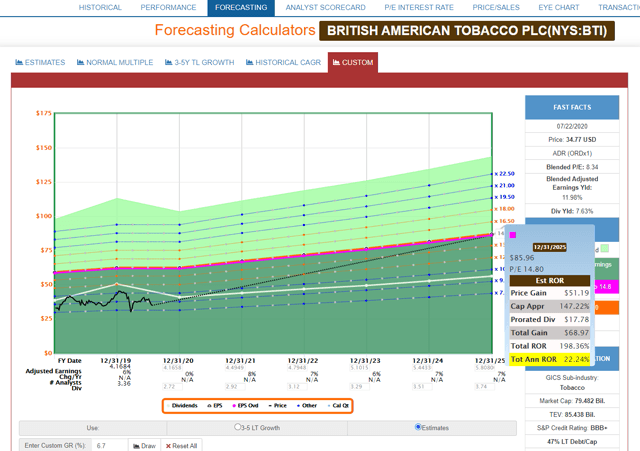Click the chart icon beside Historical CAGR
Image resolution: width=640 pixels, height=451 pixels.
click(249, 62)
